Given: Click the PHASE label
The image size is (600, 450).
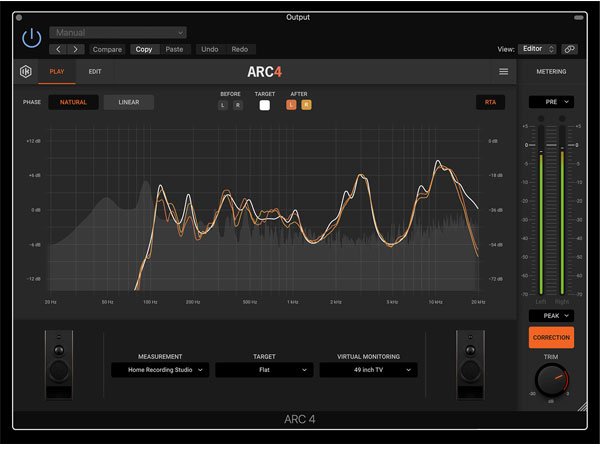Looking at the screenshot, I should 32,102.
